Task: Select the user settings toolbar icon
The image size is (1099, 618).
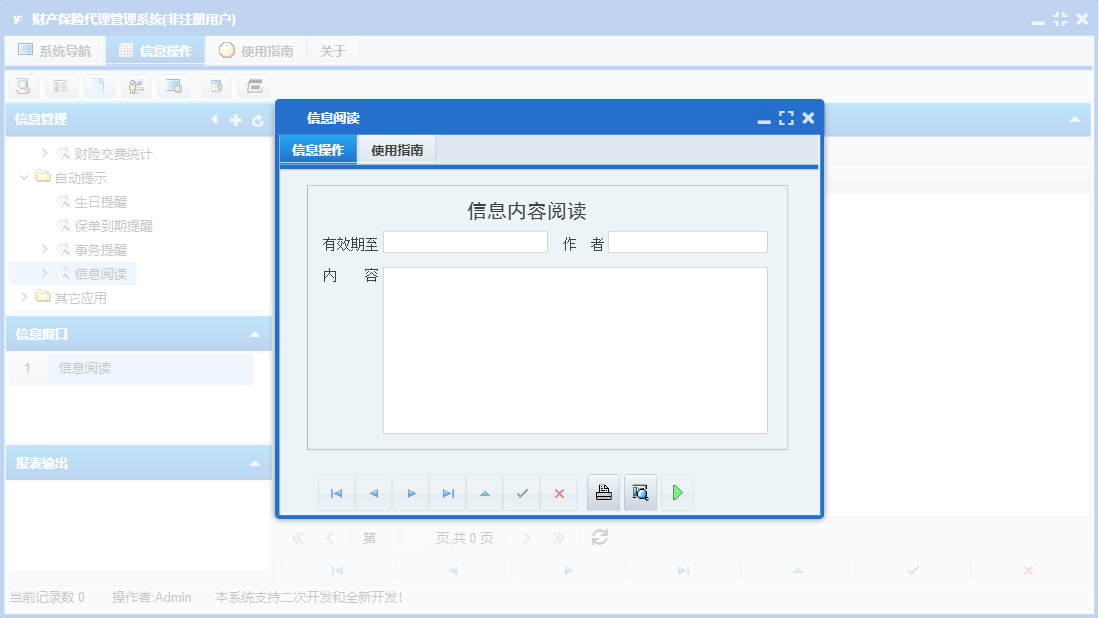Action: coord(136,86)
